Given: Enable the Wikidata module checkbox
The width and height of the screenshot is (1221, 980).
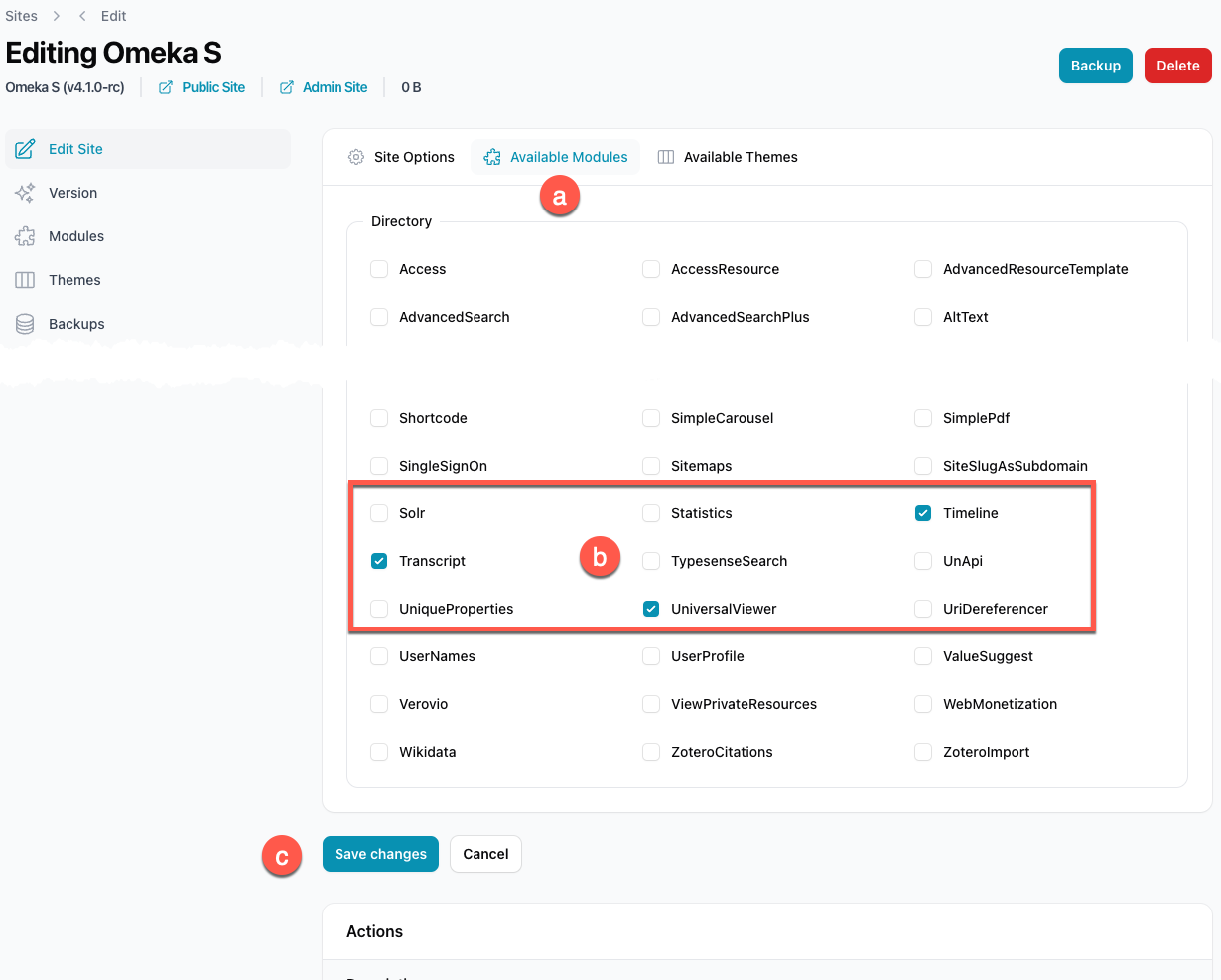Looking at the screenshot, I should point(379,752).
